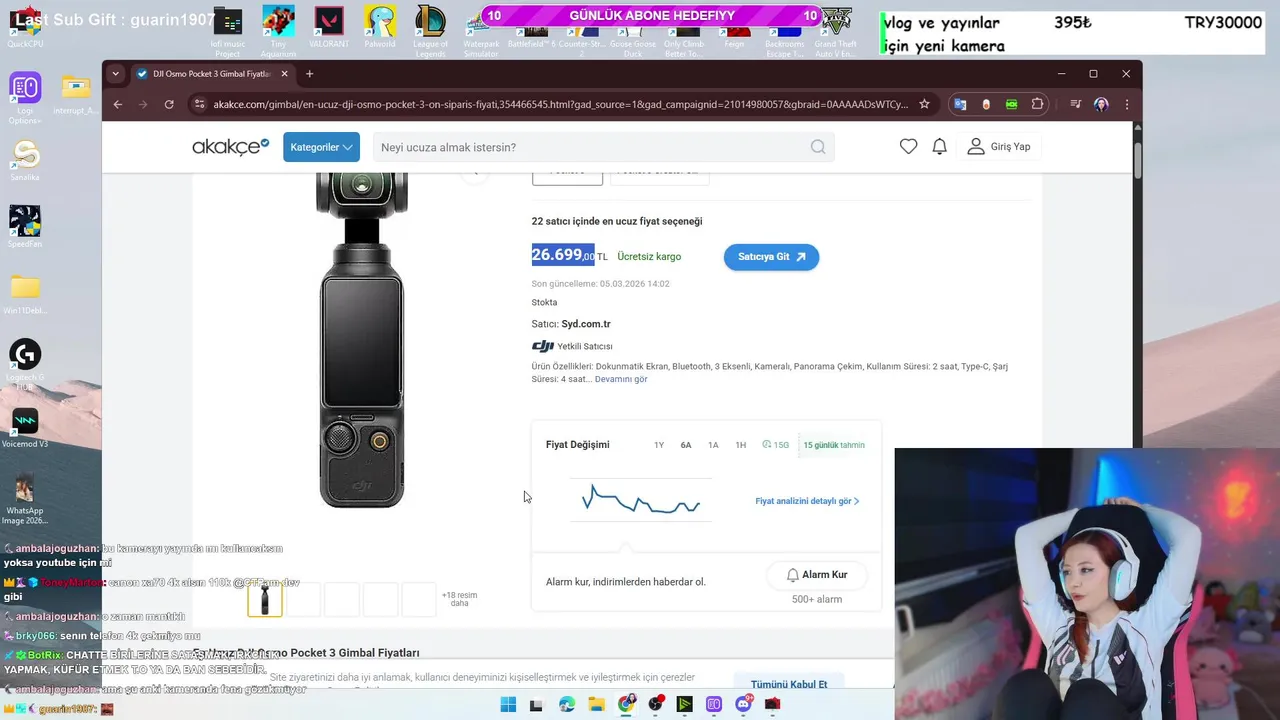The height and width of the screenshot is (720, 1280).
Task: Click the Giriş Yap login link
Action: (x=999, y=147)
